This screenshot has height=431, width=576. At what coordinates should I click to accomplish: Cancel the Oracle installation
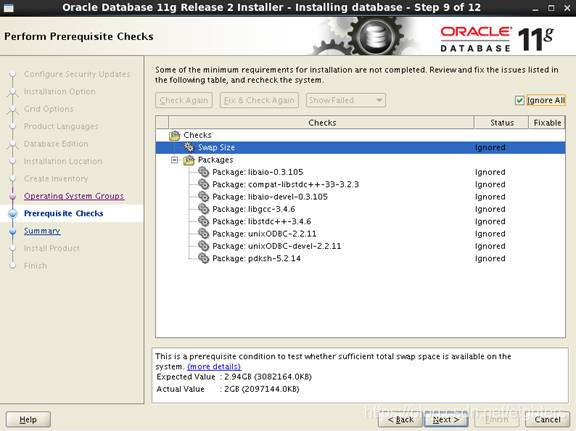tap(547, 420)
